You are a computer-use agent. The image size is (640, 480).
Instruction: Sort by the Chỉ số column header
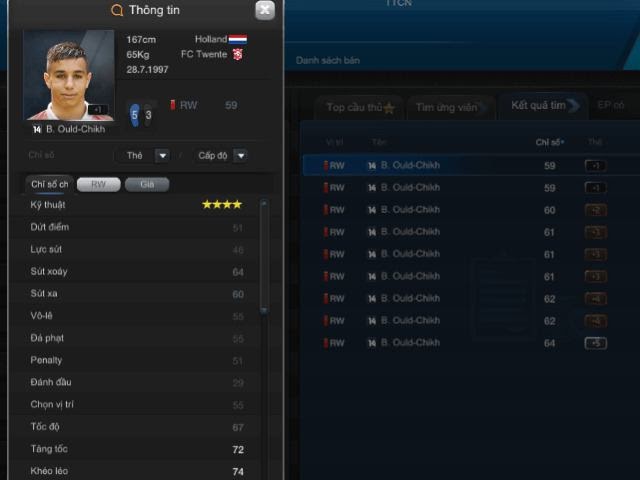pyautogui.click(x=549, y=142)
